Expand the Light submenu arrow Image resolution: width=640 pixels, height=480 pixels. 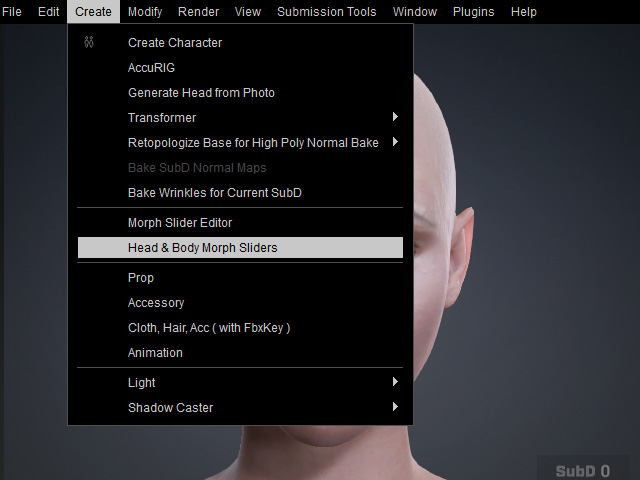click(395, 382)
